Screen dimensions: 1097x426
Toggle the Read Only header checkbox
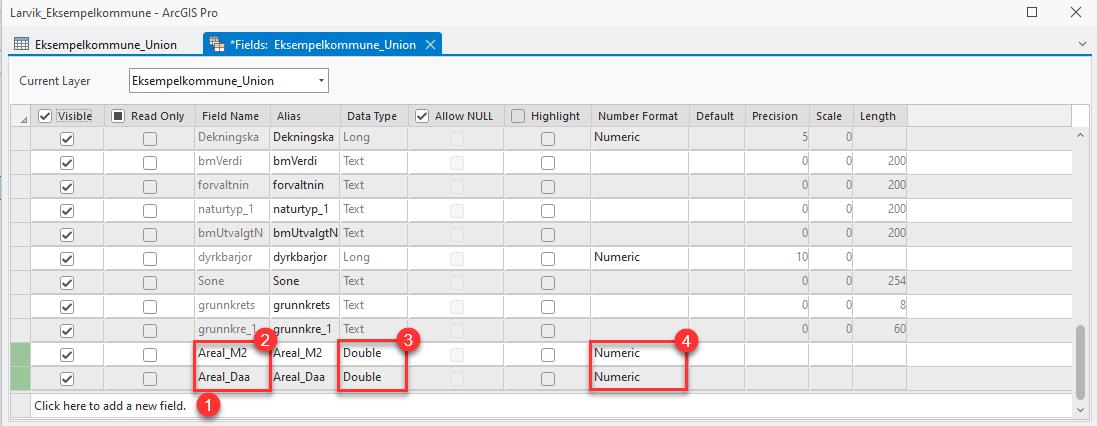click(118, 116)
